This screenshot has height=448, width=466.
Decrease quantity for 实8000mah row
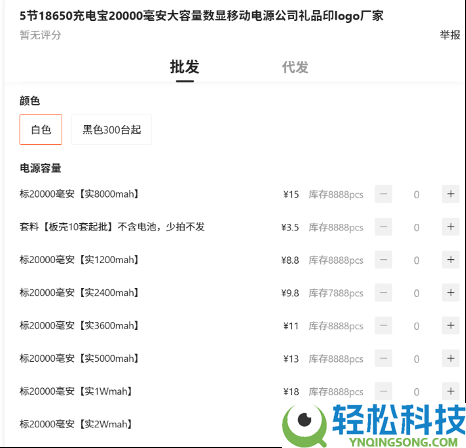(383, 194)
